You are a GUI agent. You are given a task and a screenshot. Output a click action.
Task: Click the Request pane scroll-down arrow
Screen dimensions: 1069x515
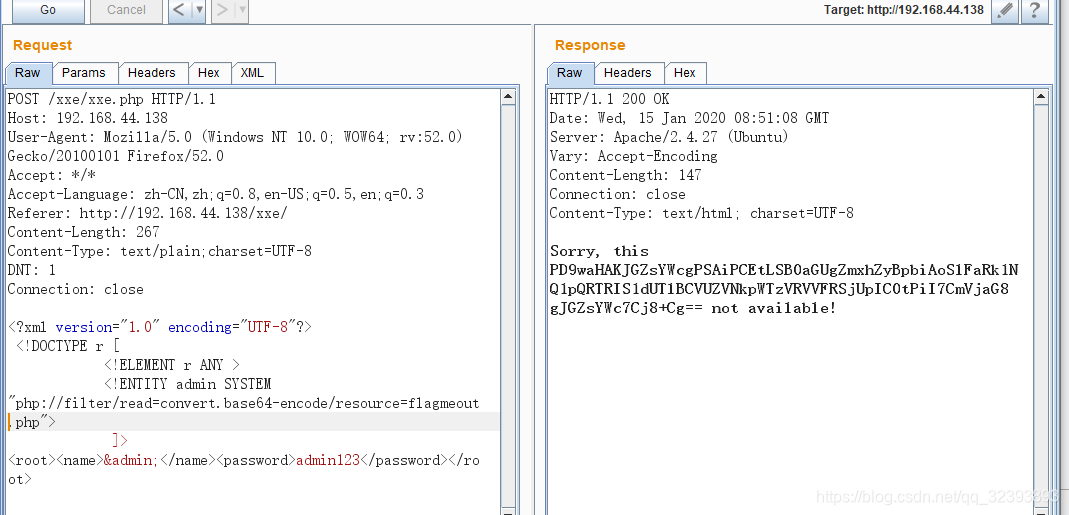pos(508,510)
